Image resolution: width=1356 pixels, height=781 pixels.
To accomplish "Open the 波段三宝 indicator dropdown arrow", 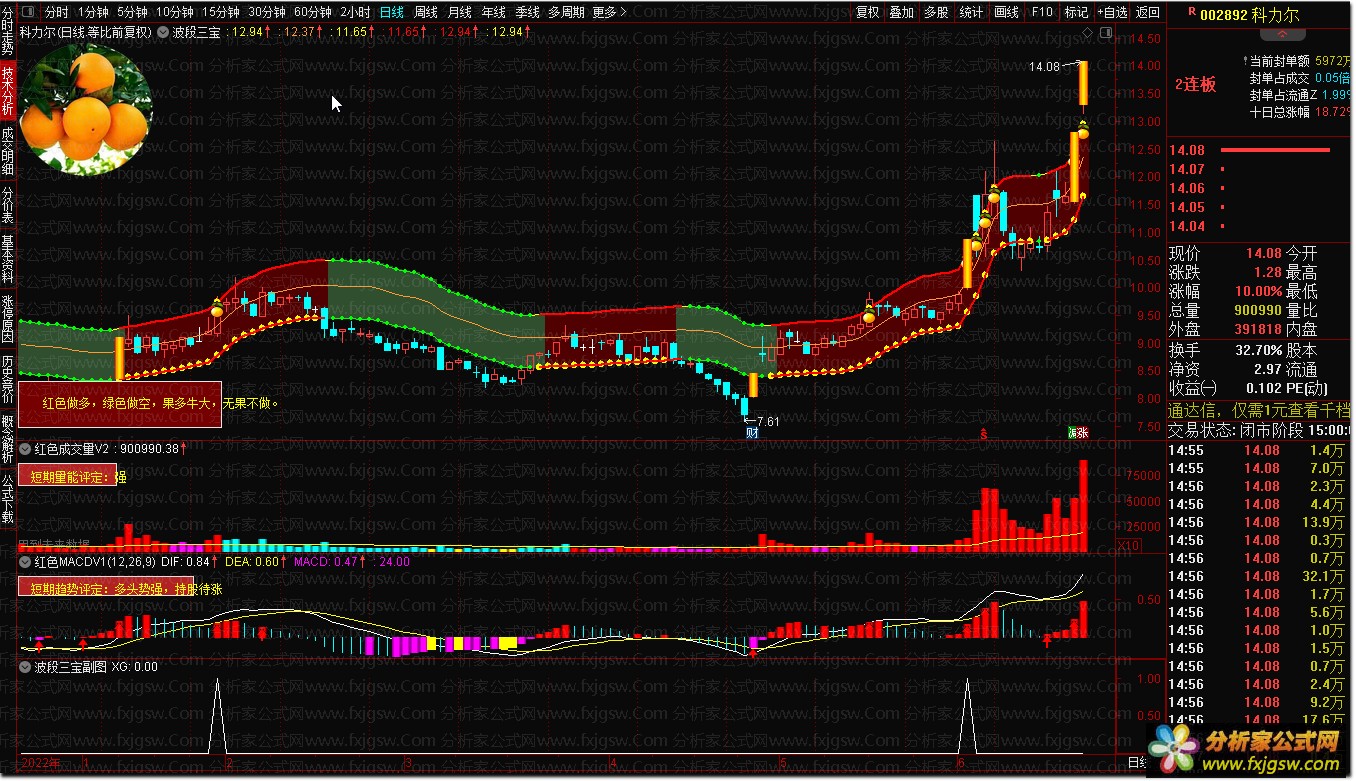I will (163, 31).
